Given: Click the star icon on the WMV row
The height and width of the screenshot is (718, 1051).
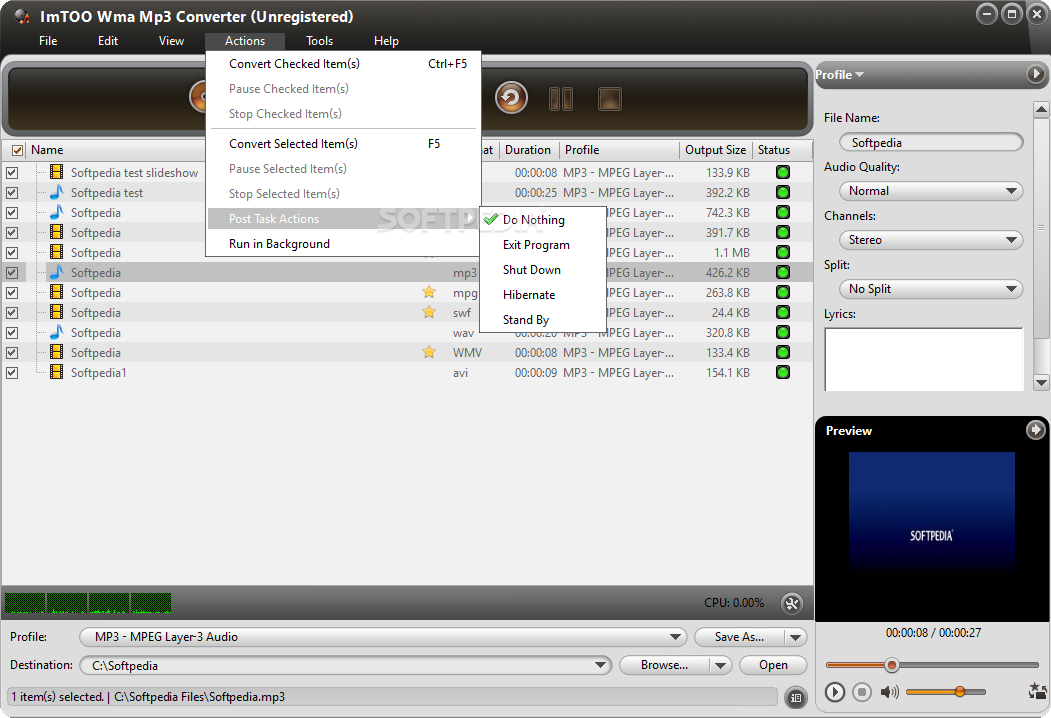Looking at the screenshot, I should coord(429,352).
